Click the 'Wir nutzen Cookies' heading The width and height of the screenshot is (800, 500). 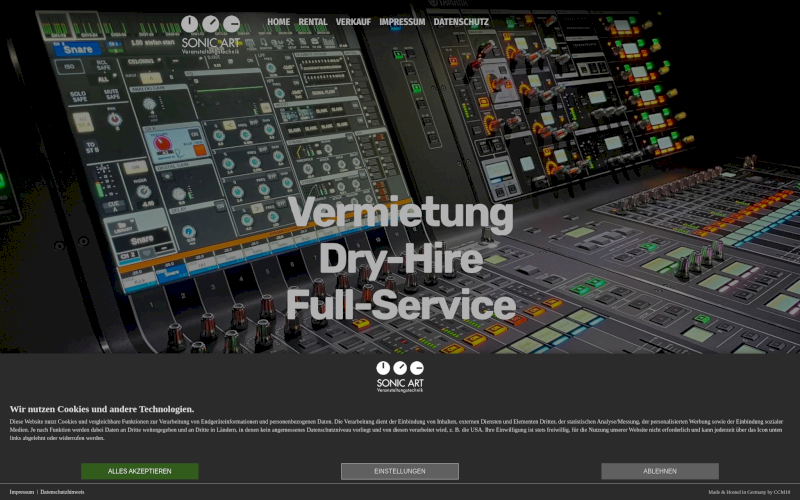click(x=102, y=409)
